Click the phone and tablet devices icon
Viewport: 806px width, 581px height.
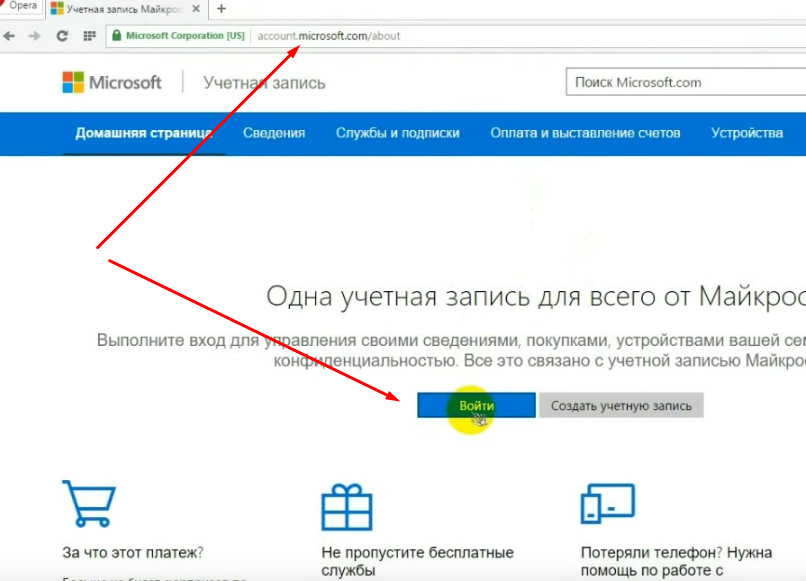point(608,503)
